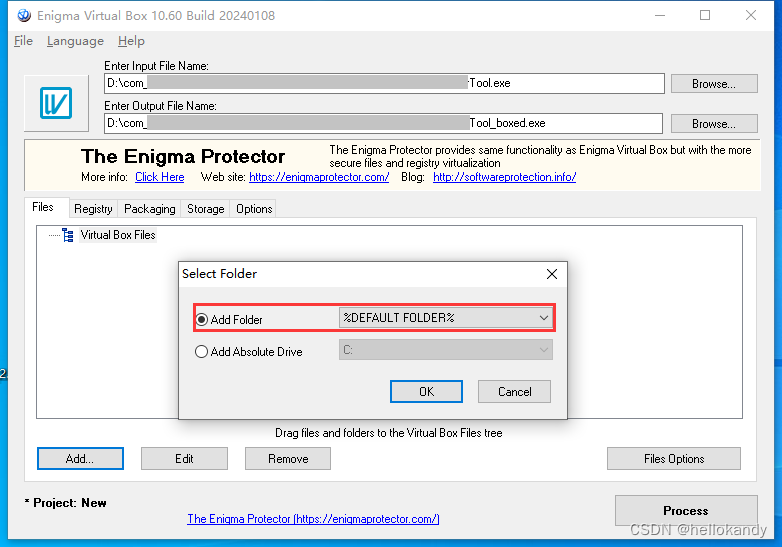Screen dimensions: 782x547
Task: Browse for the input file name
Action: pos(714,84)
